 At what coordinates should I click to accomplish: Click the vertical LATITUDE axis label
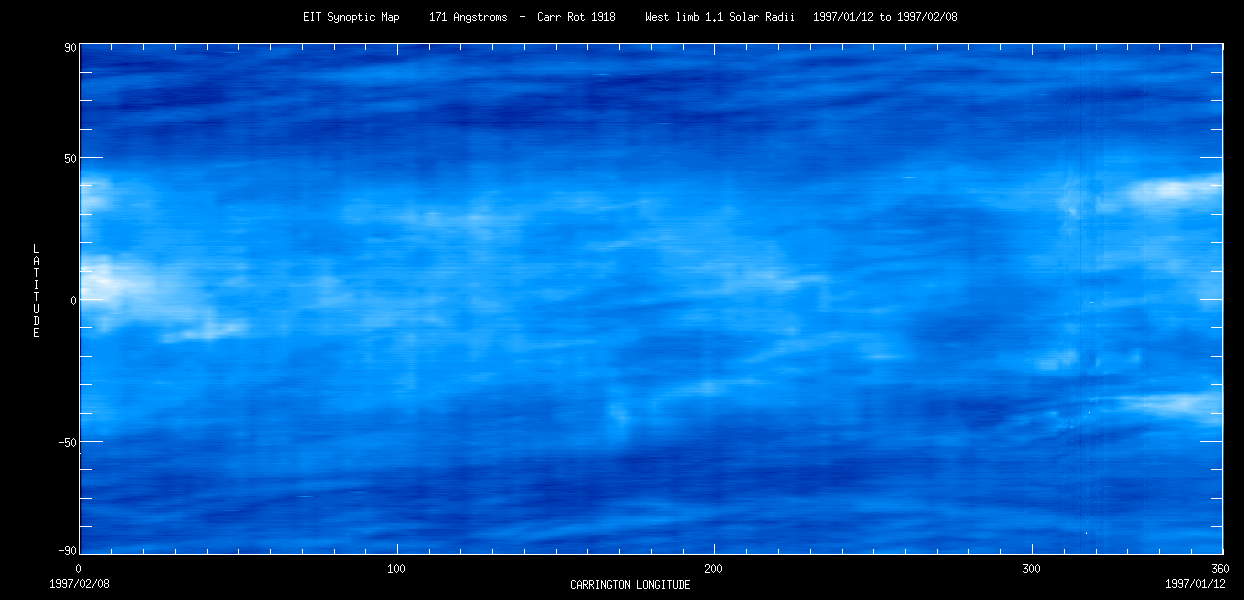(36, 290)
